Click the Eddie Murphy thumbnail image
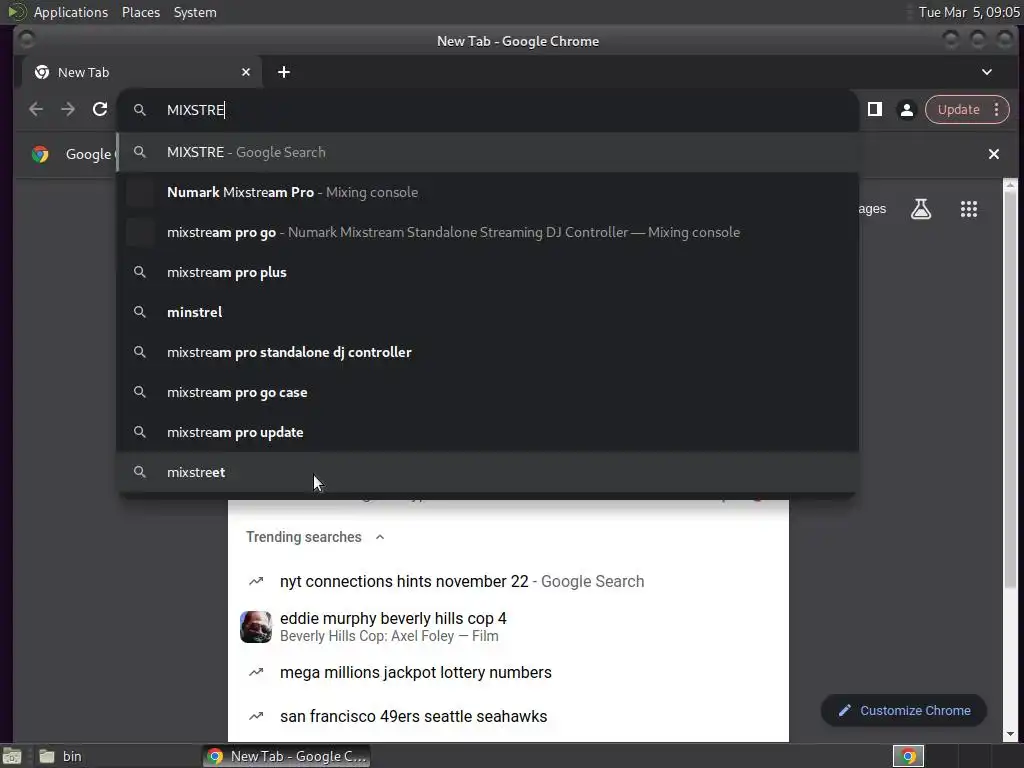1024x768 pixels. 256,627
